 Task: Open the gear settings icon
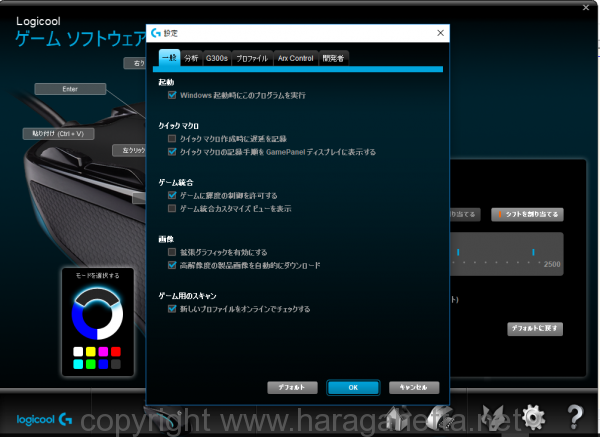pyautogui.click(x=533, y=418)
